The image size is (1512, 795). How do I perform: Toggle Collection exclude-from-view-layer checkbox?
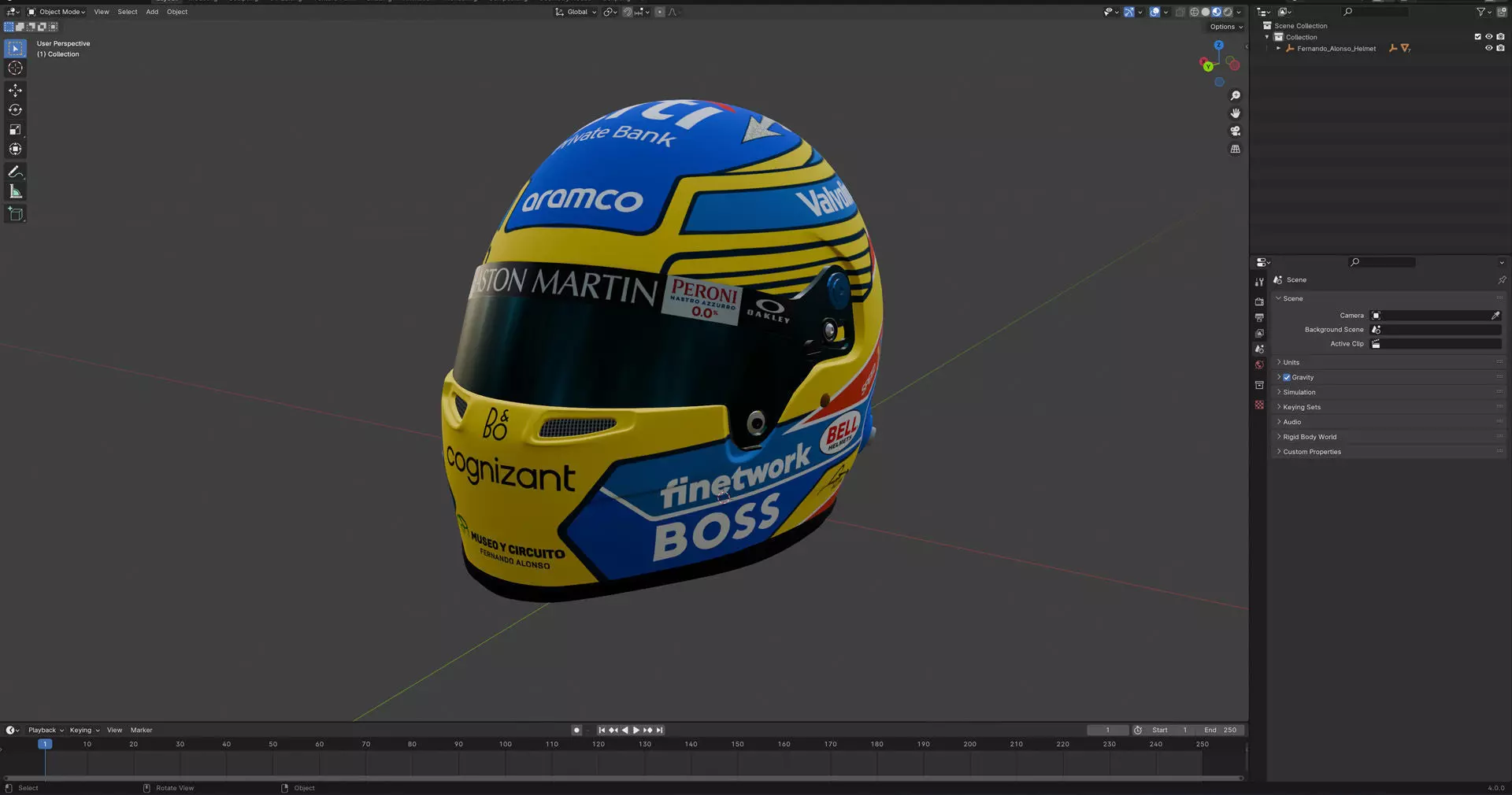click(1477, 37)
